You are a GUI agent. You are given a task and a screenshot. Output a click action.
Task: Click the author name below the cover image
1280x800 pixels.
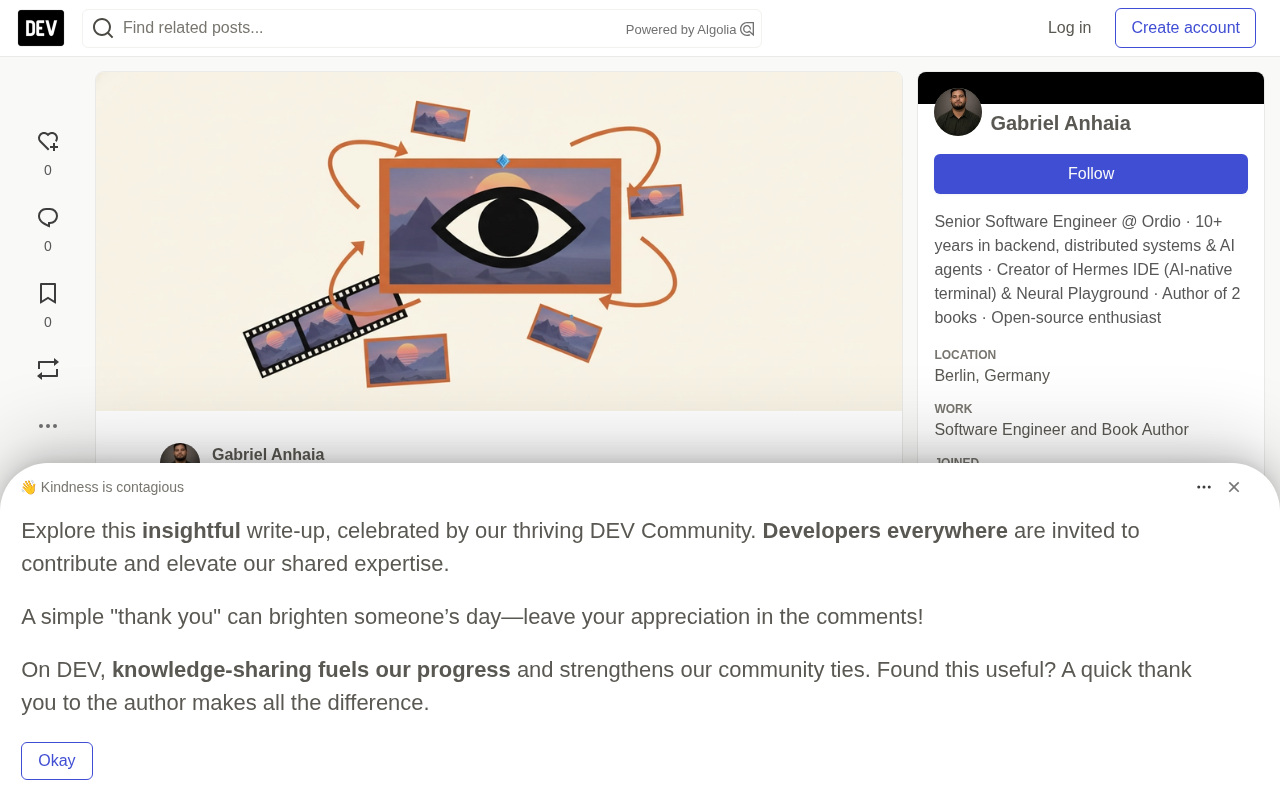pos(268,455)
